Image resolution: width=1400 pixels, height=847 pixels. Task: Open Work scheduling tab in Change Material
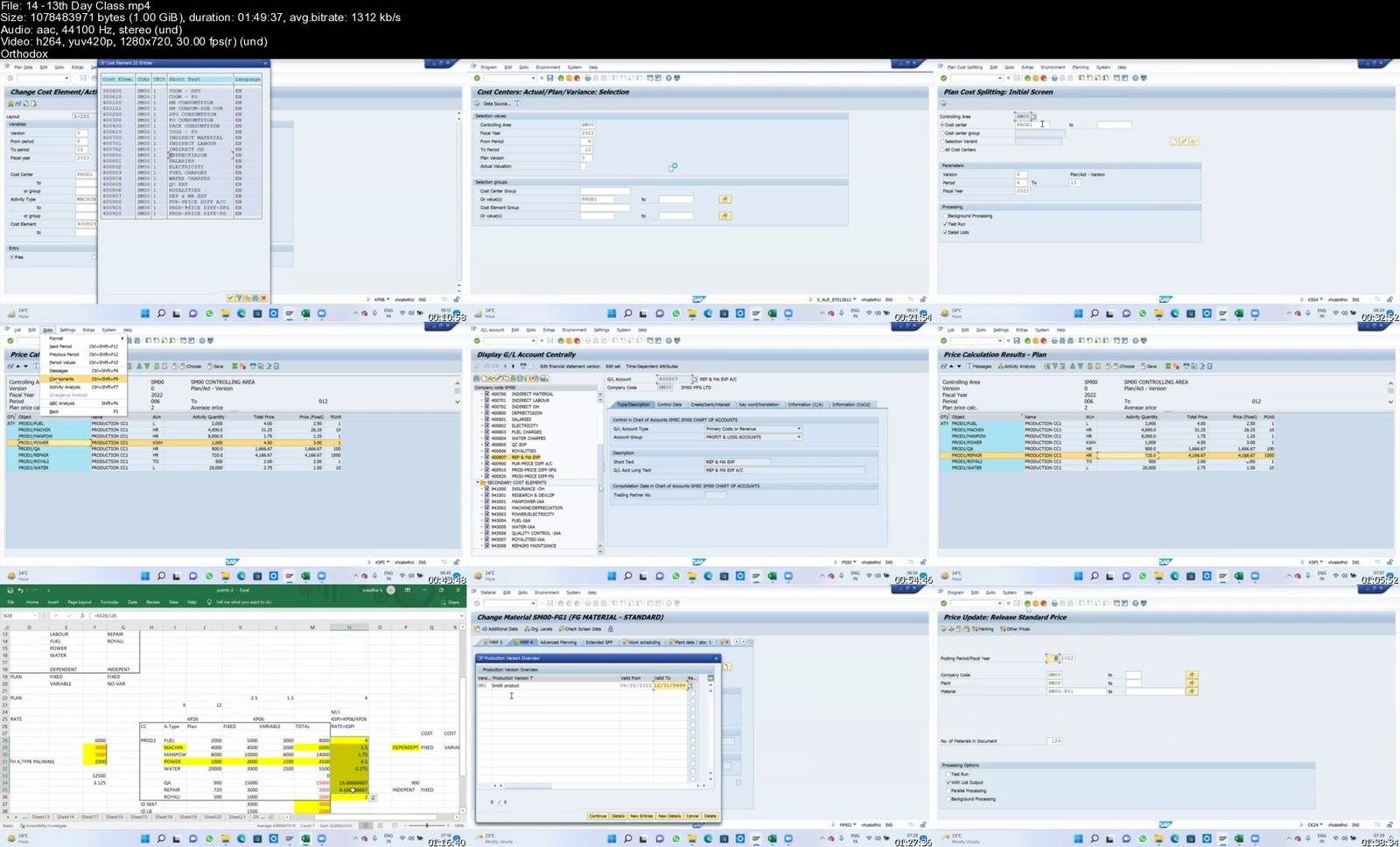click(640, 642)
